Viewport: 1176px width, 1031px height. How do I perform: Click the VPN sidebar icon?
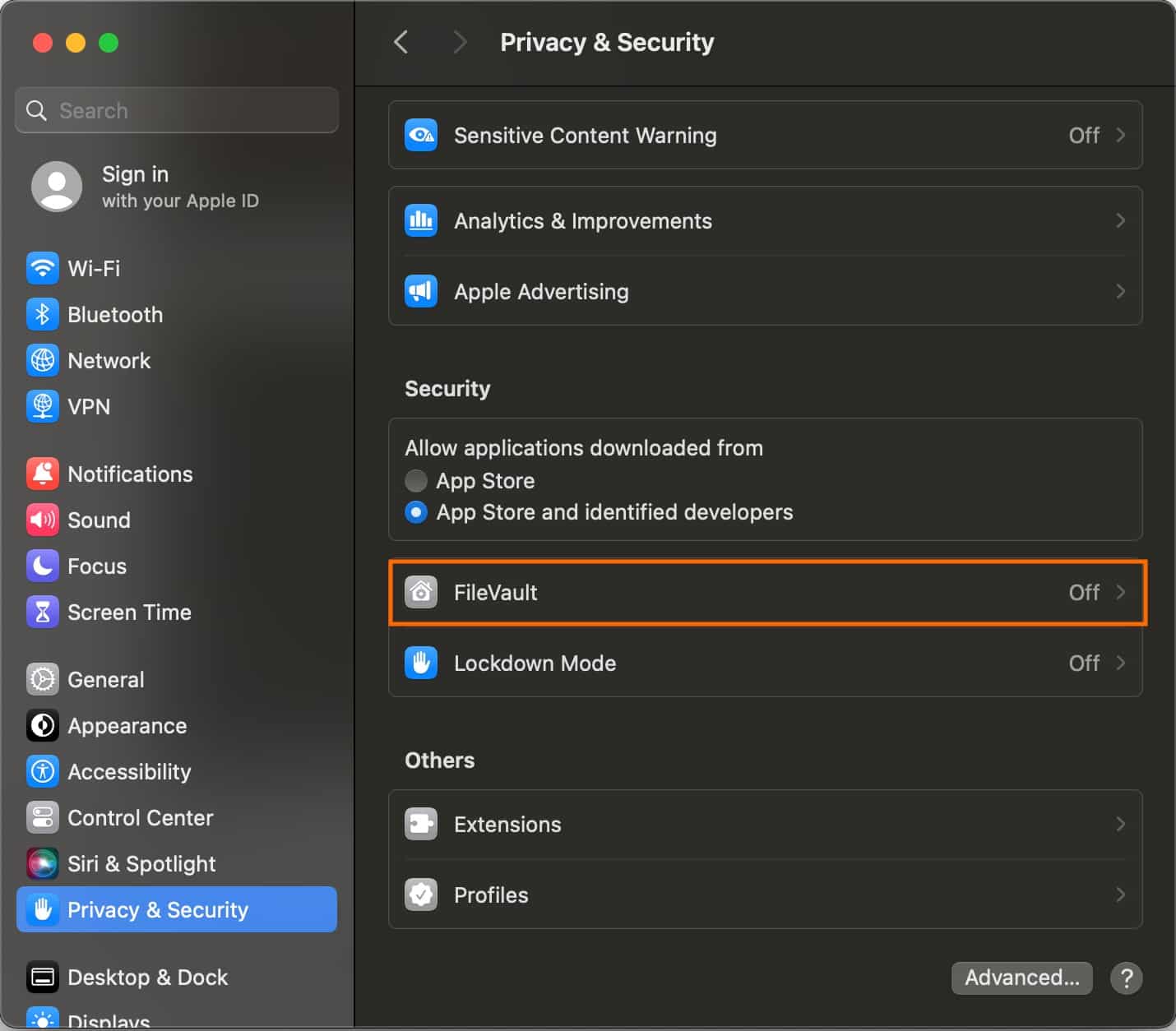tap(42, 406)
